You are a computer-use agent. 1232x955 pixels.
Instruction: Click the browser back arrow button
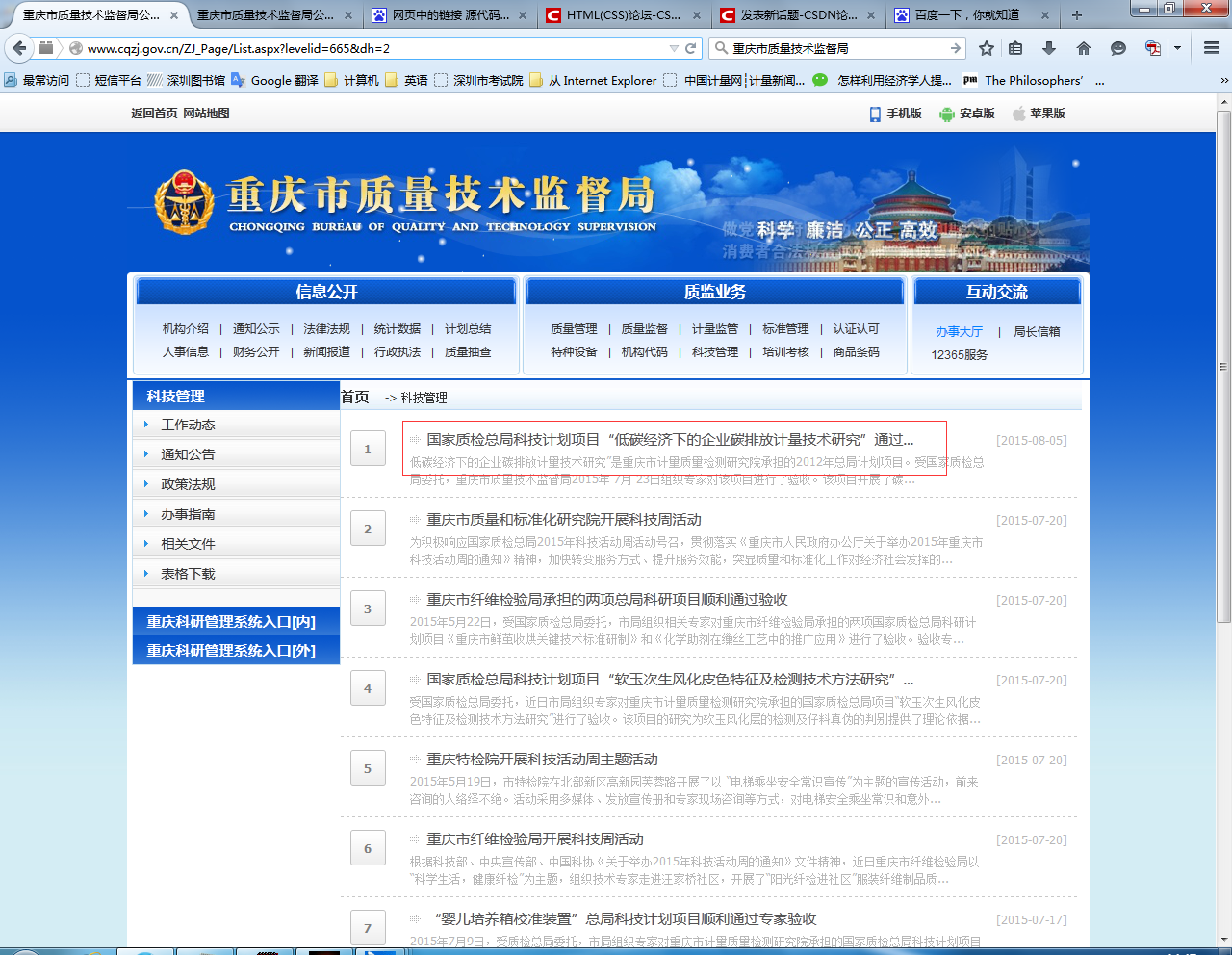[19, 48]
